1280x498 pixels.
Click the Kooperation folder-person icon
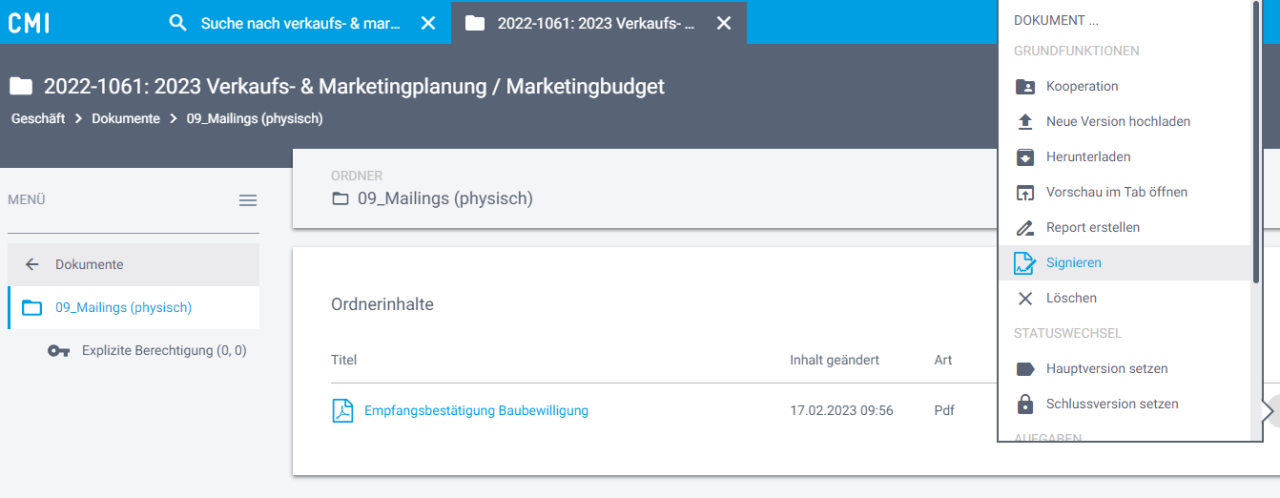[1025, 86]
